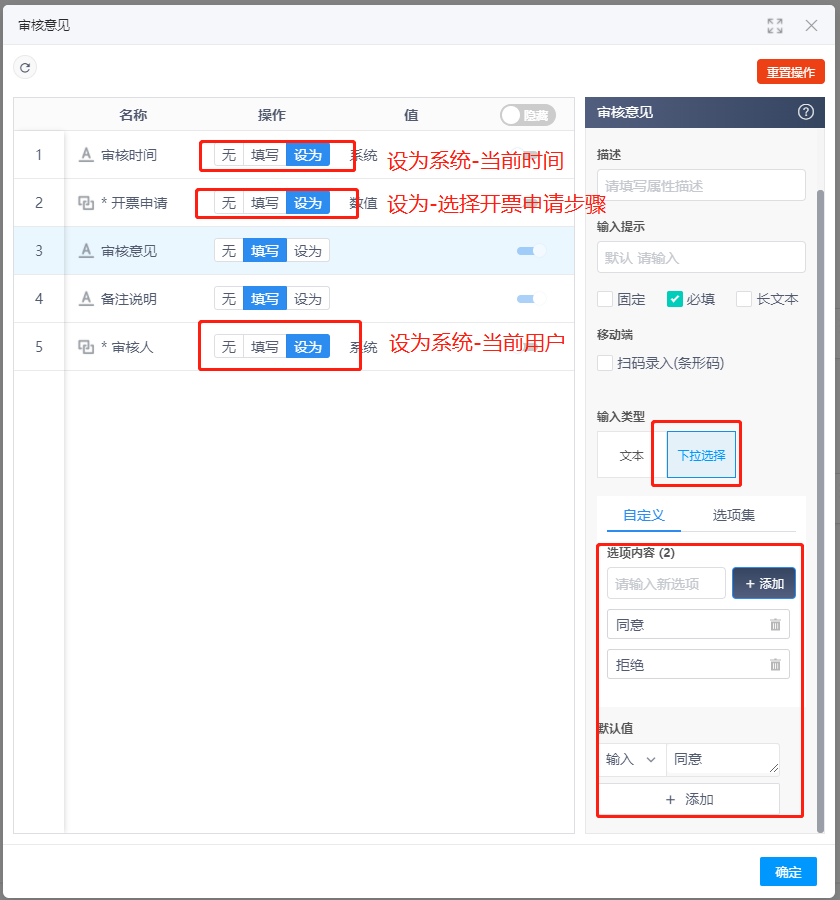Add a new option with the 添加 button
The image size is (840, 900).
763,583
